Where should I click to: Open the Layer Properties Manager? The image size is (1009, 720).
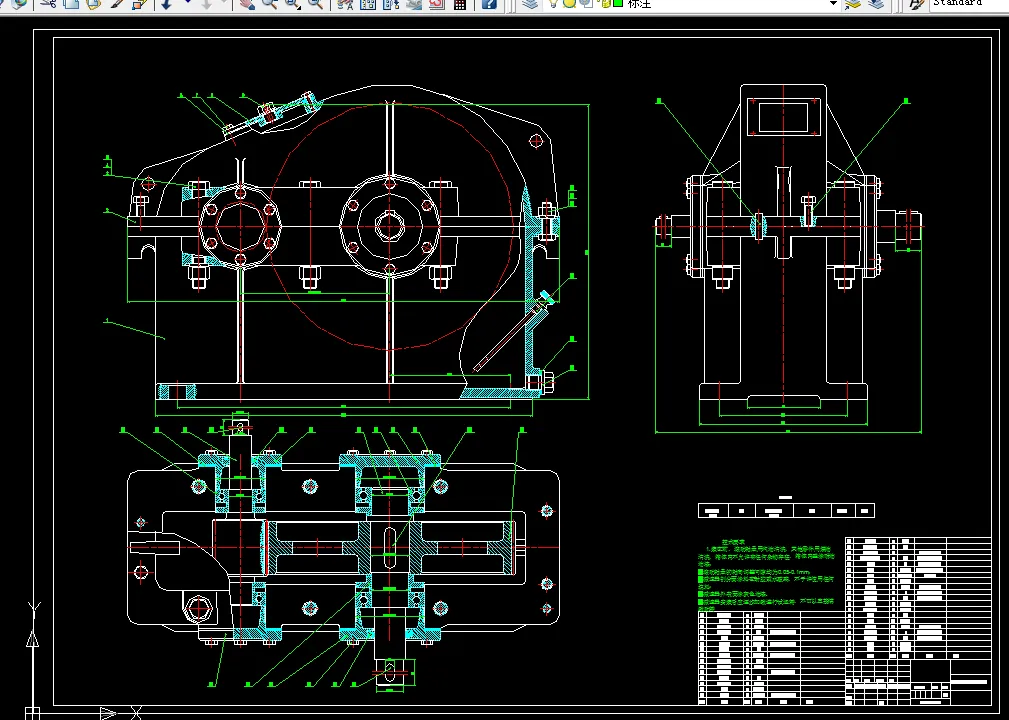[x=531, y=4]
